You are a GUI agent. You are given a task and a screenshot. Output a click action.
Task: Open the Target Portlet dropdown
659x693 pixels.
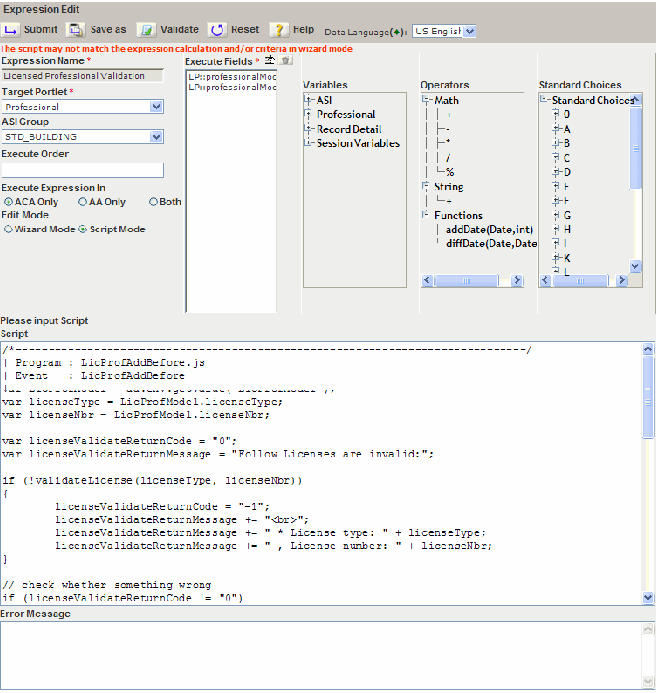tap(83, 106)
